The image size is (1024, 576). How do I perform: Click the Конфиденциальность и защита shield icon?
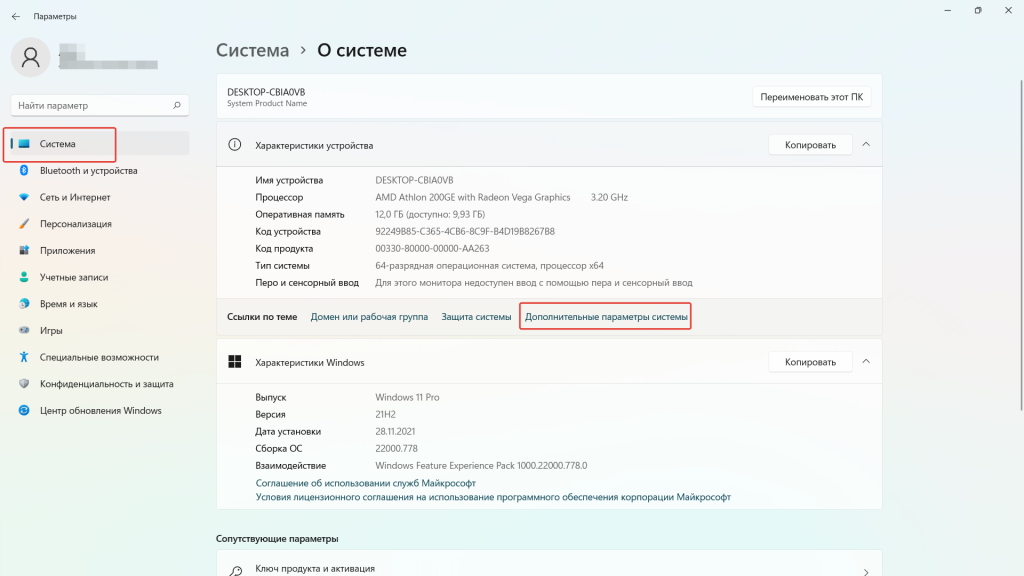pos(24,384)
